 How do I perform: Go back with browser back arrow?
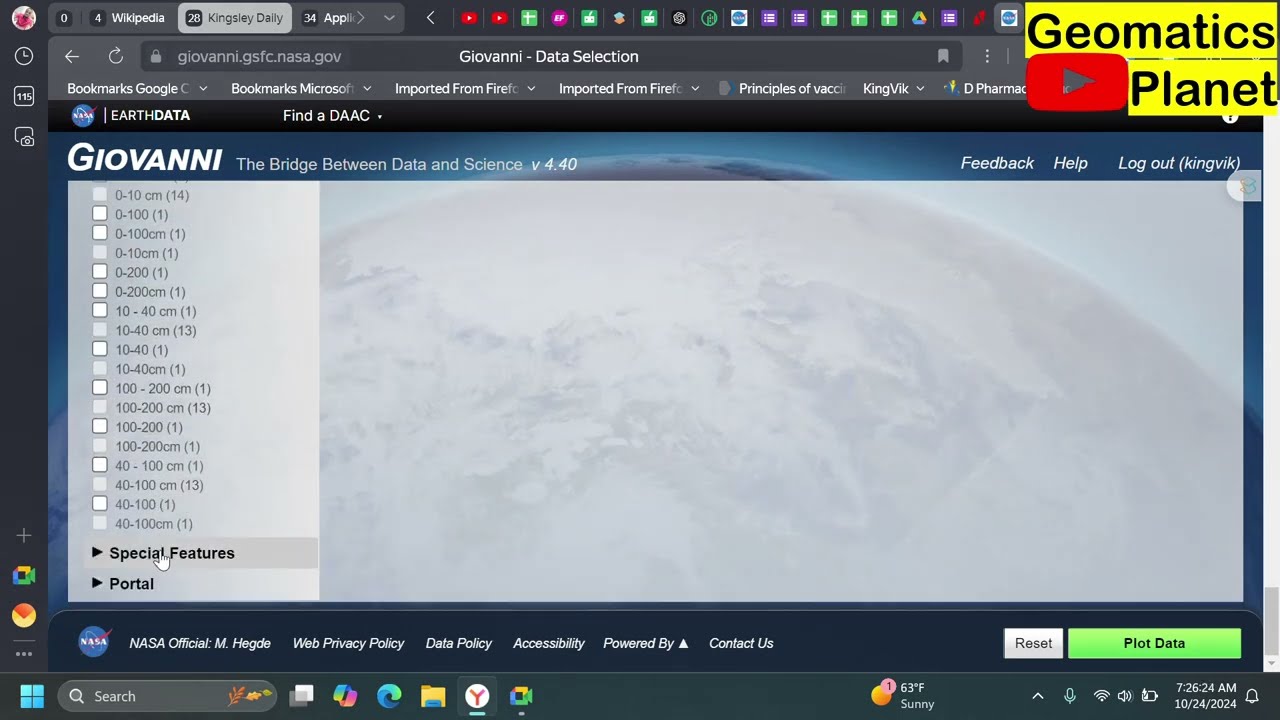pyautogui.click(x=71, y=57)
